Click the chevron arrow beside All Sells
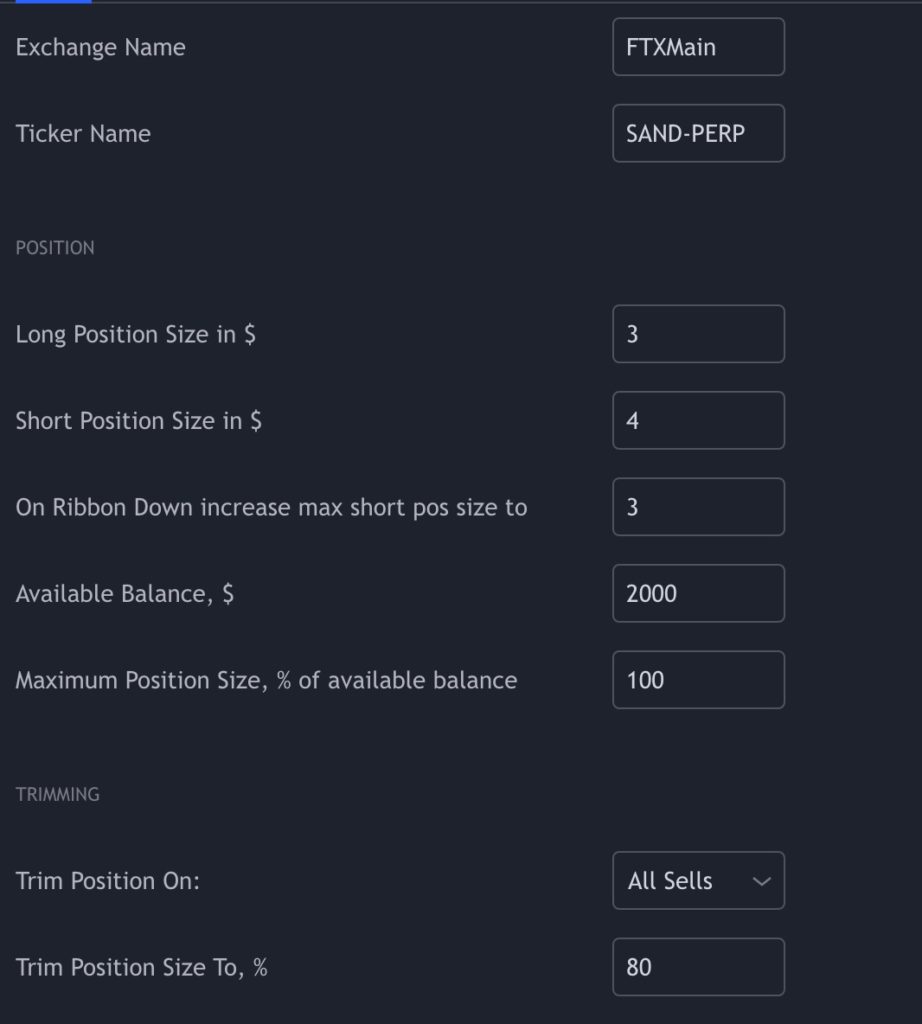 [x=761, y=882]
